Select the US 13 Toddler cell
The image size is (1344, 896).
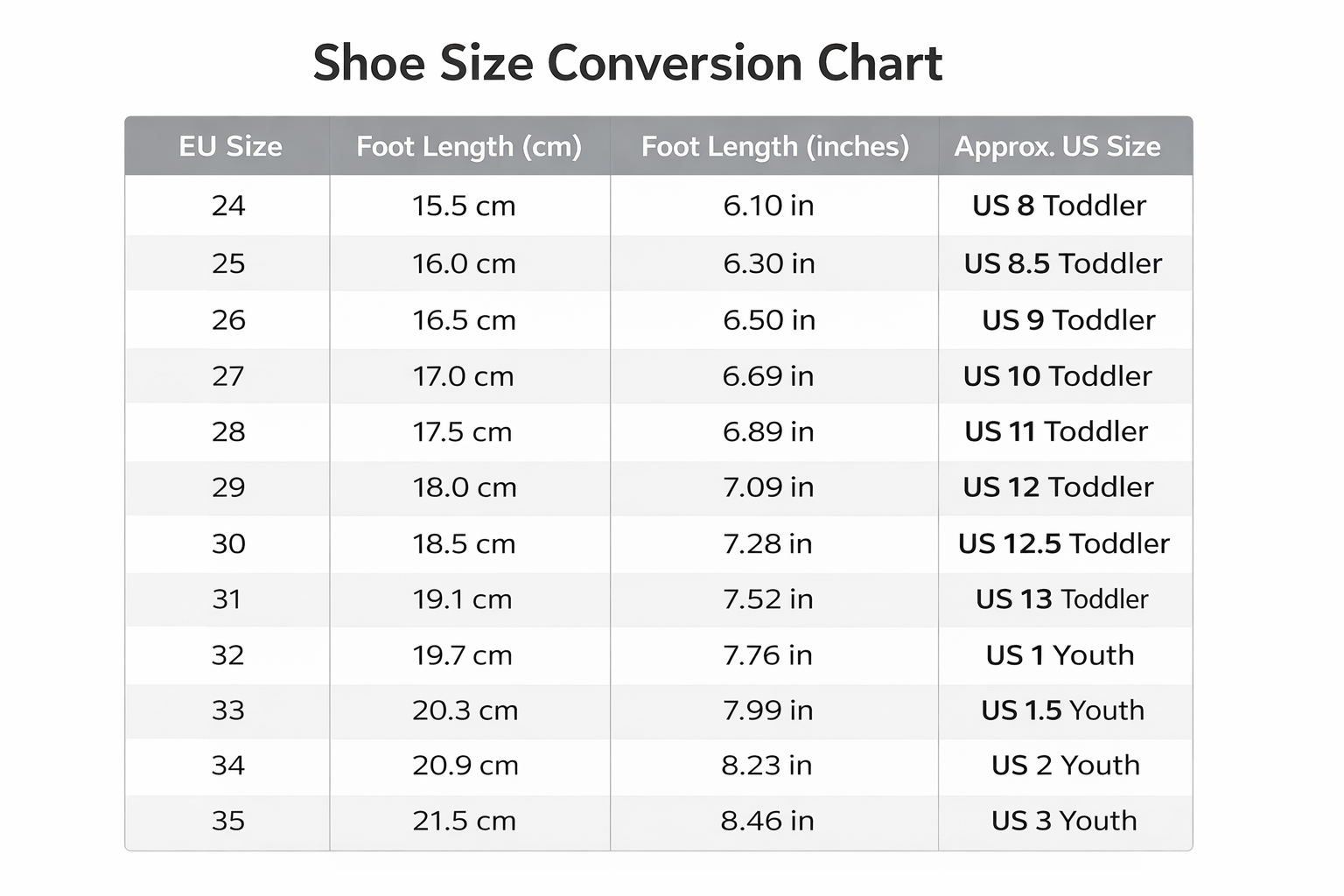pos(1061,599)
